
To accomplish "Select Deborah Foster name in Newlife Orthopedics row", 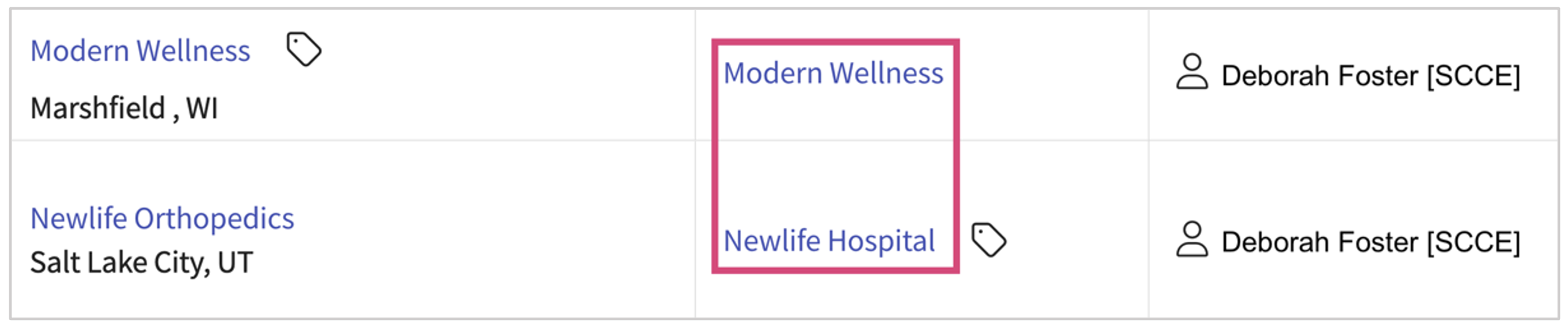I will (1319, 242).
